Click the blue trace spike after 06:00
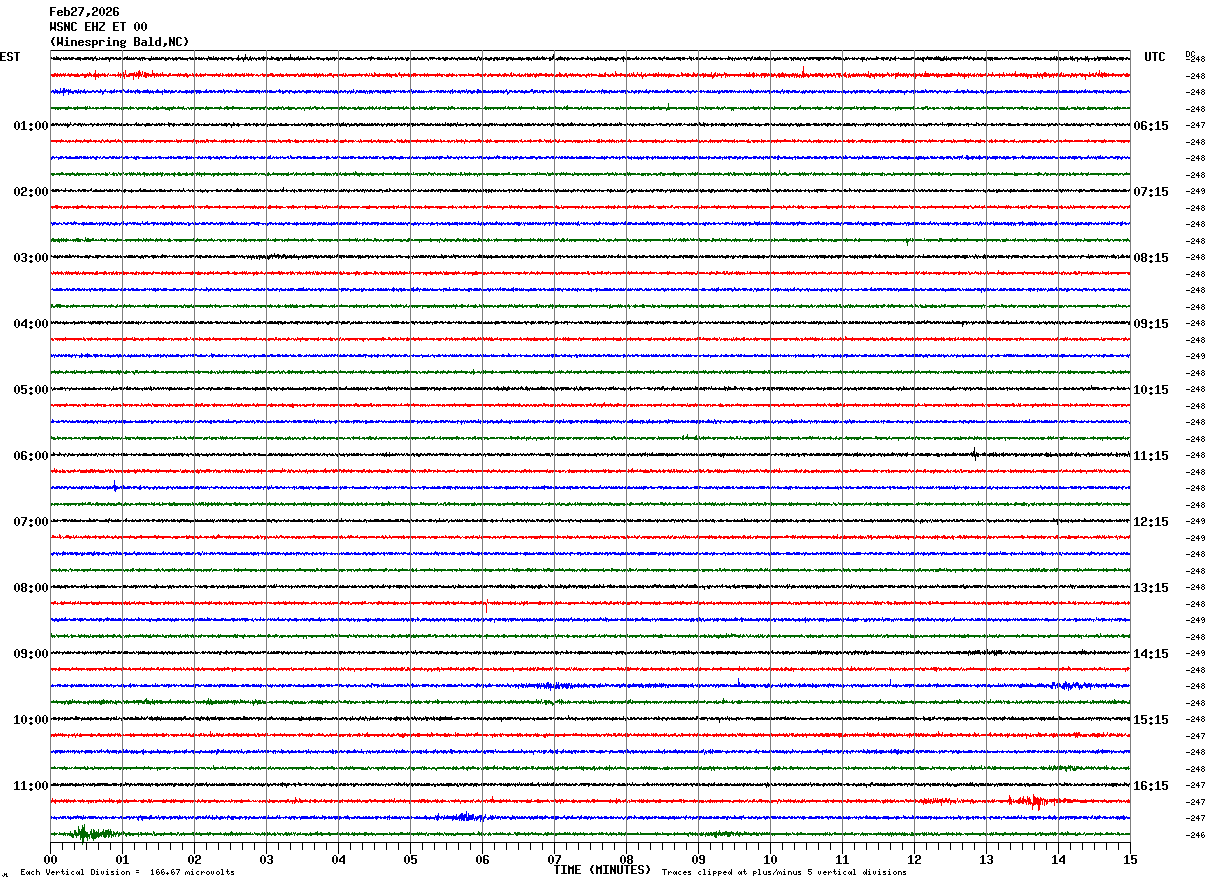This screenshot has width=1210, height=886. pos(115,487)
